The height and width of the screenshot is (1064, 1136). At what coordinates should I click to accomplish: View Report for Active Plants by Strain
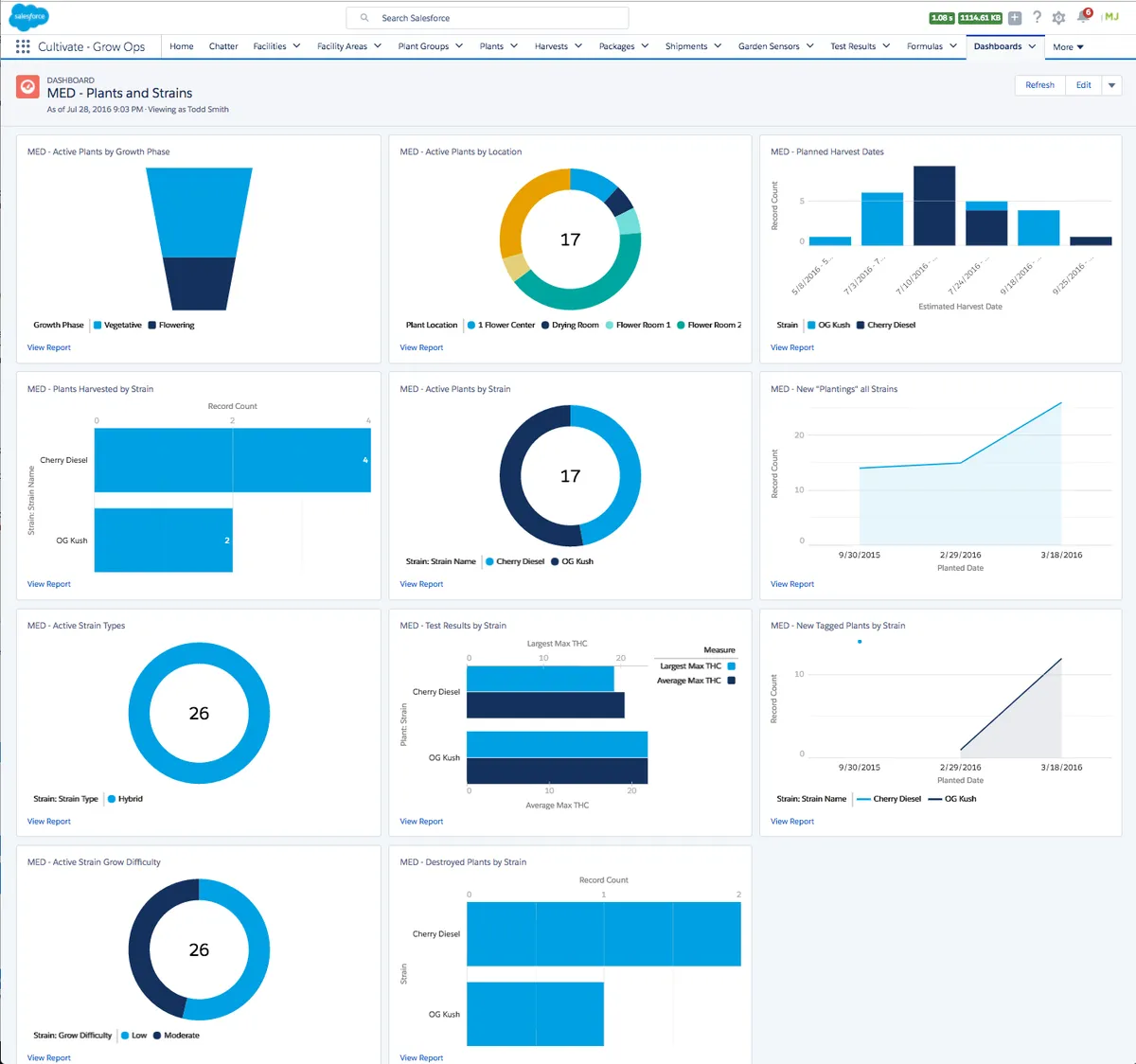point(421,584)
